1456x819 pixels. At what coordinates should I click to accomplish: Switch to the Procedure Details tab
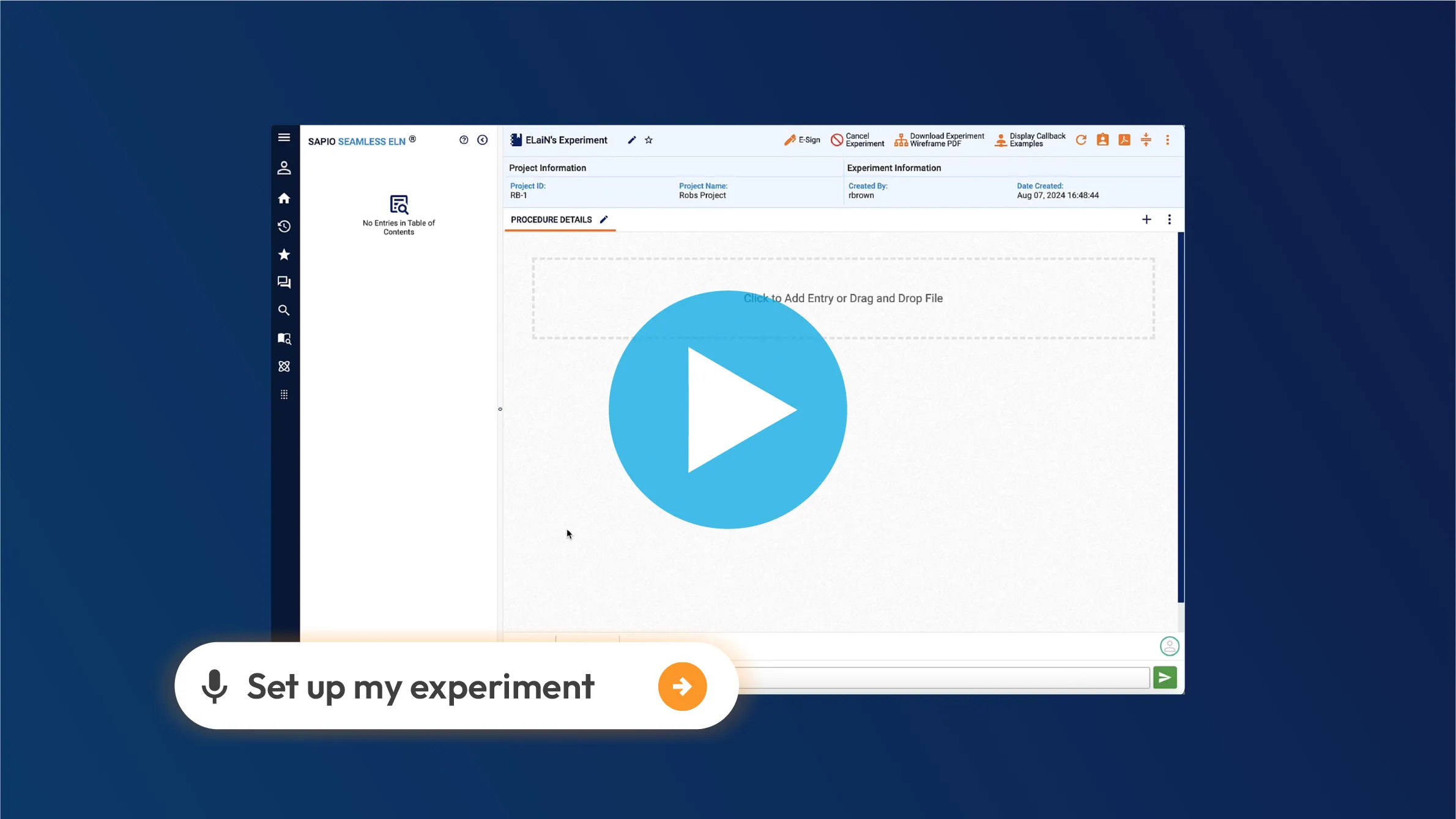551,219
